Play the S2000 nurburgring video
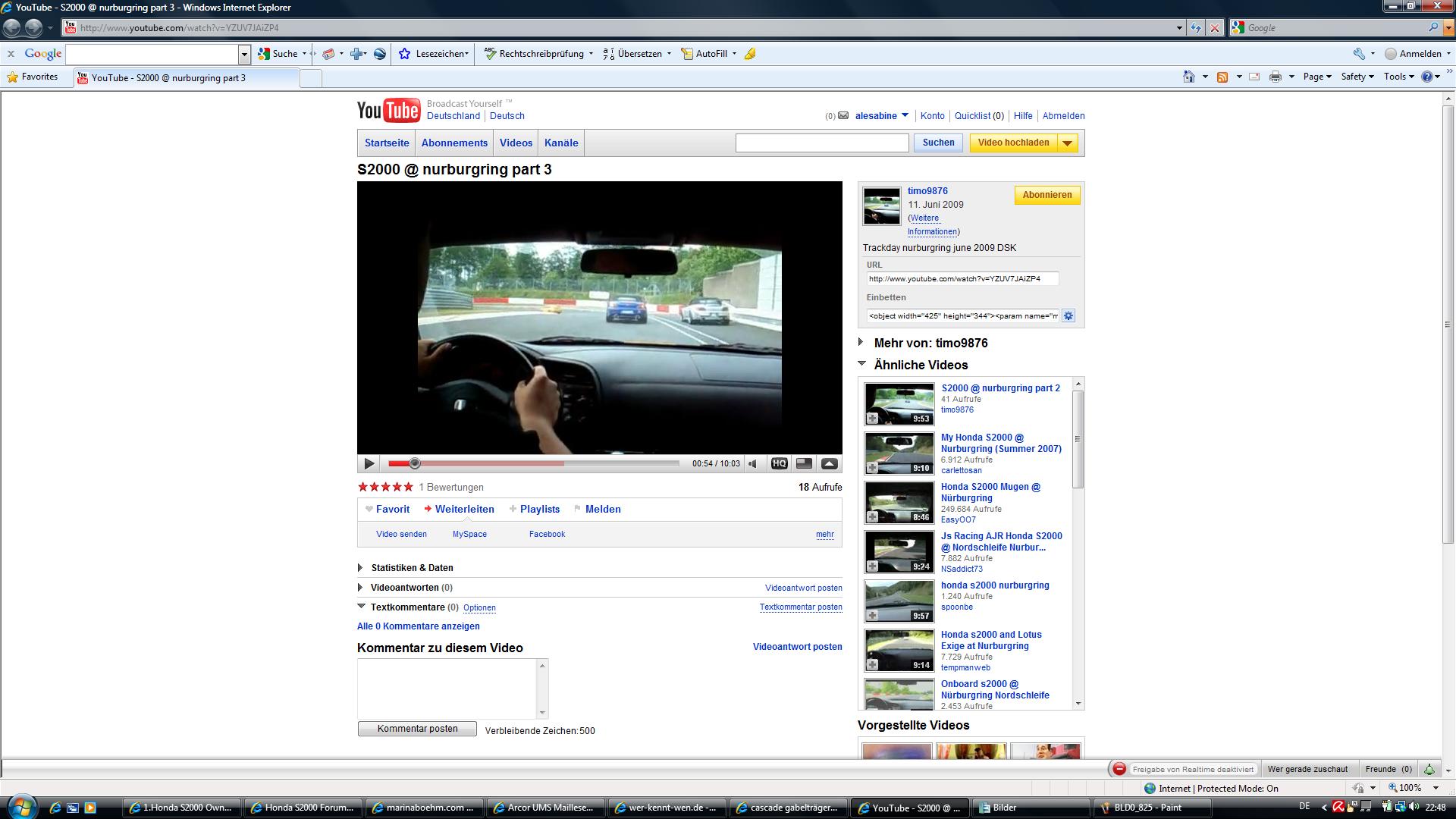This screenshot has width=1456, height=819. 369,463
